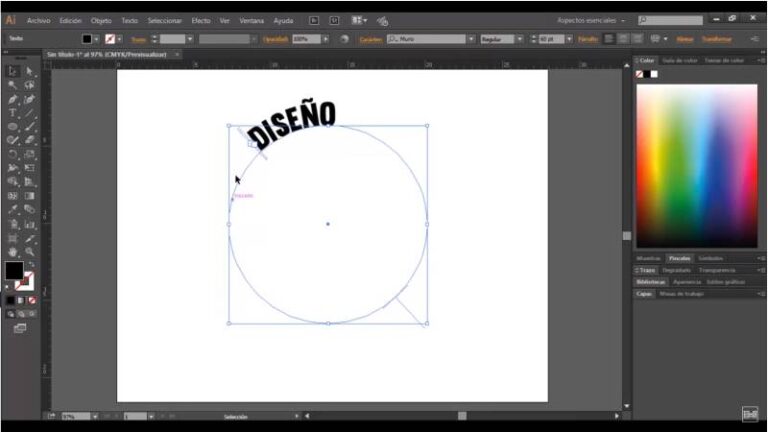Screen dimensions: 768x432
Task: Select the Lasso tool
Action: pyautogui.click(x=29, y=85)
